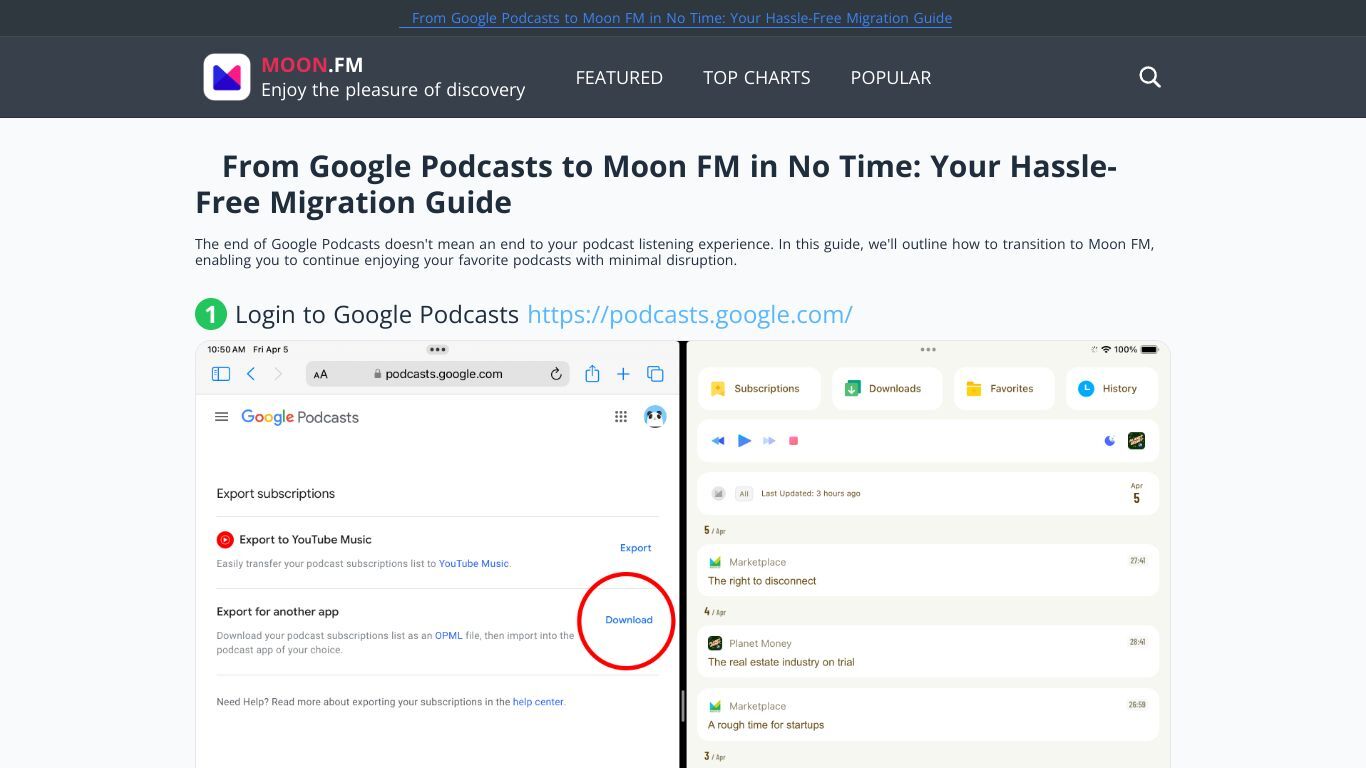Open the help center link
Screen dimensions: 1366x768
pyautogui.click(x=538, y=702)
